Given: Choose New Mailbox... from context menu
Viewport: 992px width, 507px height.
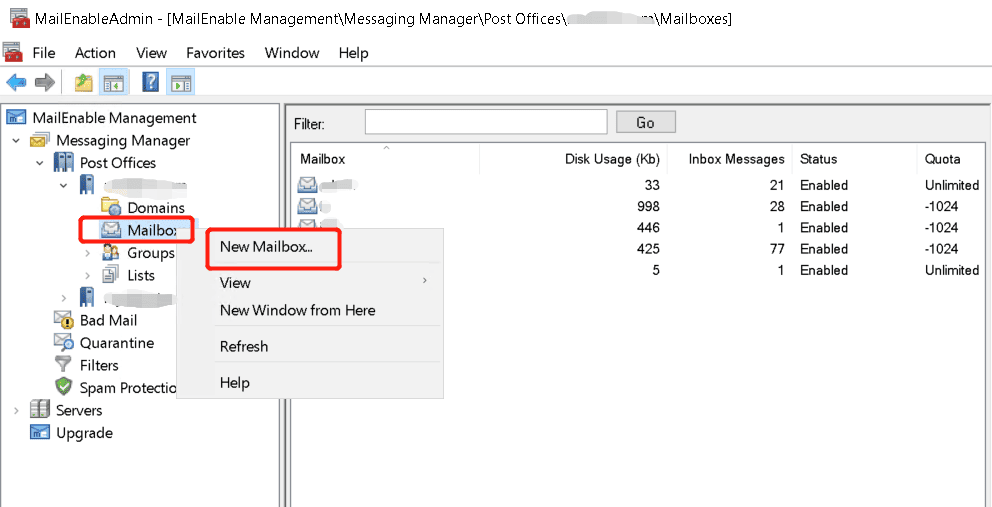Looking at the screenshot, I should point(266,247).
